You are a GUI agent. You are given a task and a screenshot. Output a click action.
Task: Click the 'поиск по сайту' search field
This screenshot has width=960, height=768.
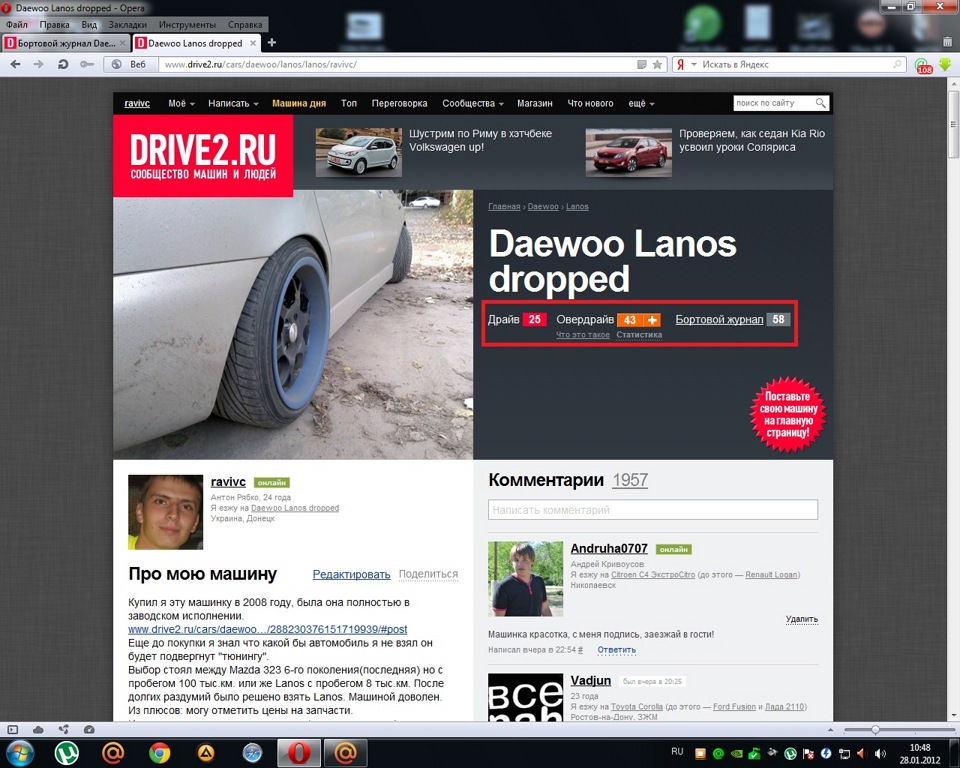point(774,103)
